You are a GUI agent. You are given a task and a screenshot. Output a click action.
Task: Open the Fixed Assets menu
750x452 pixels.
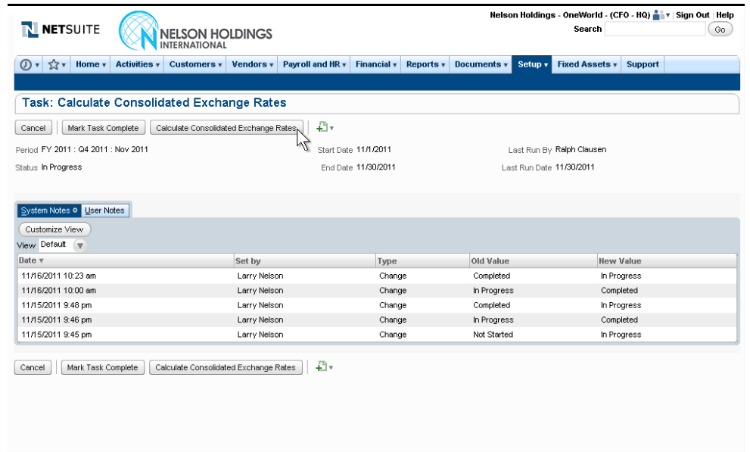pos(587,65)
